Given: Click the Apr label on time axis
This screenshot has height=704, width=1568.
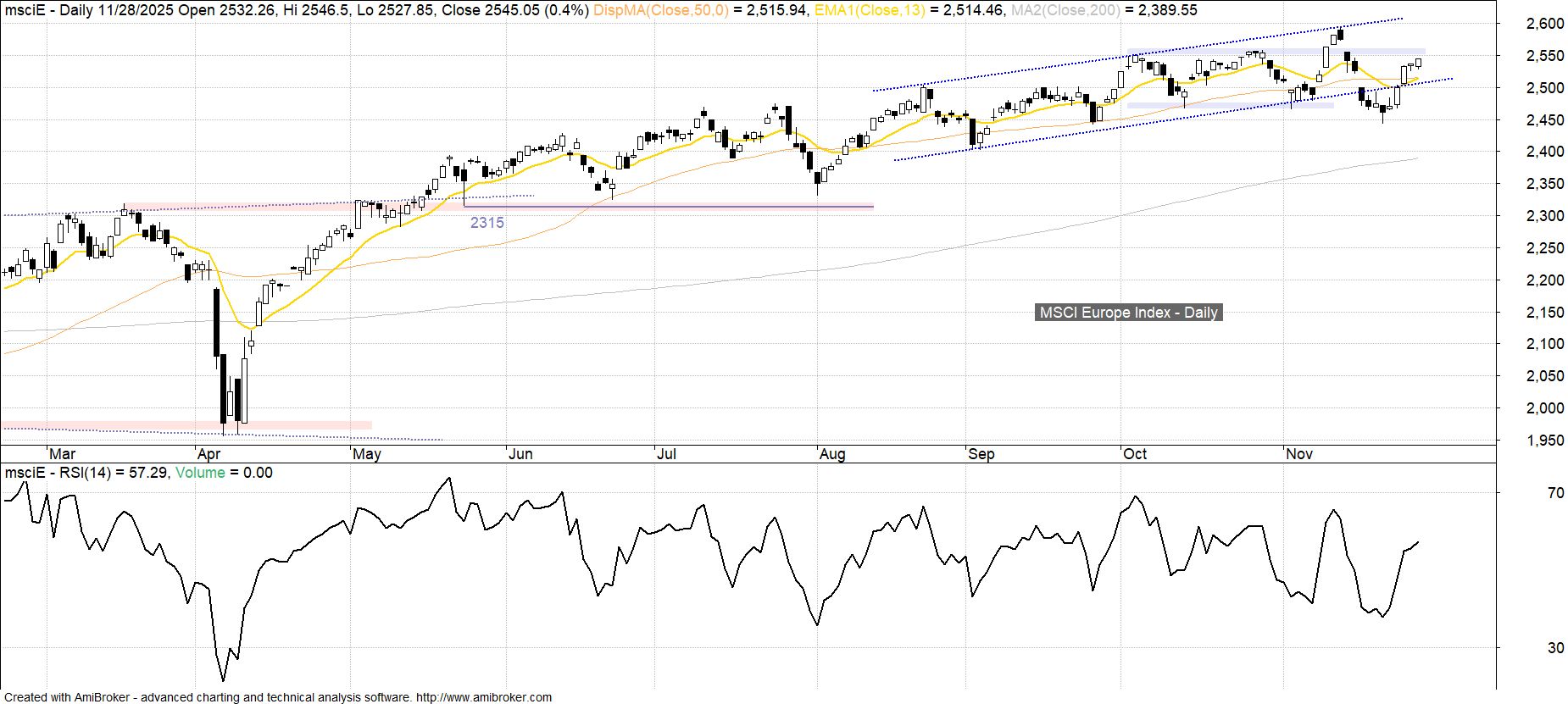Looking at the screenshot, I should [x=208, y=454].
